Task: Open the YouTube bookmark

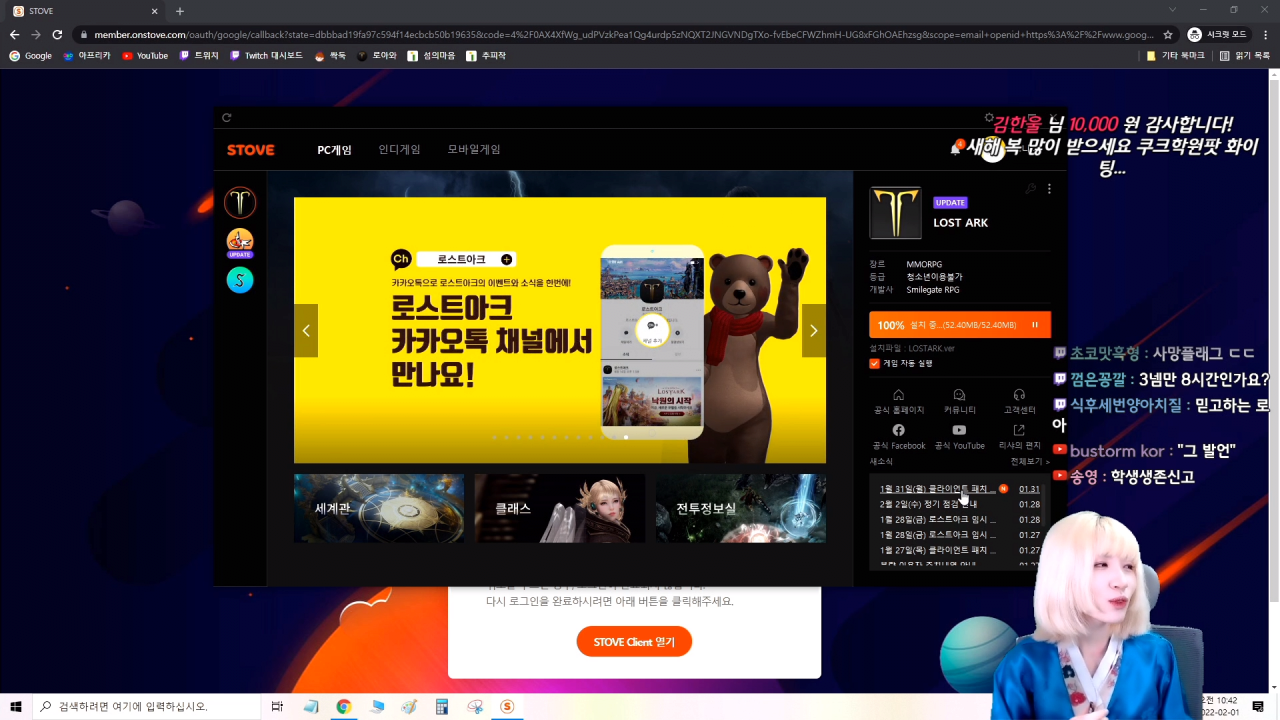Action: click(x=145, y=56)
